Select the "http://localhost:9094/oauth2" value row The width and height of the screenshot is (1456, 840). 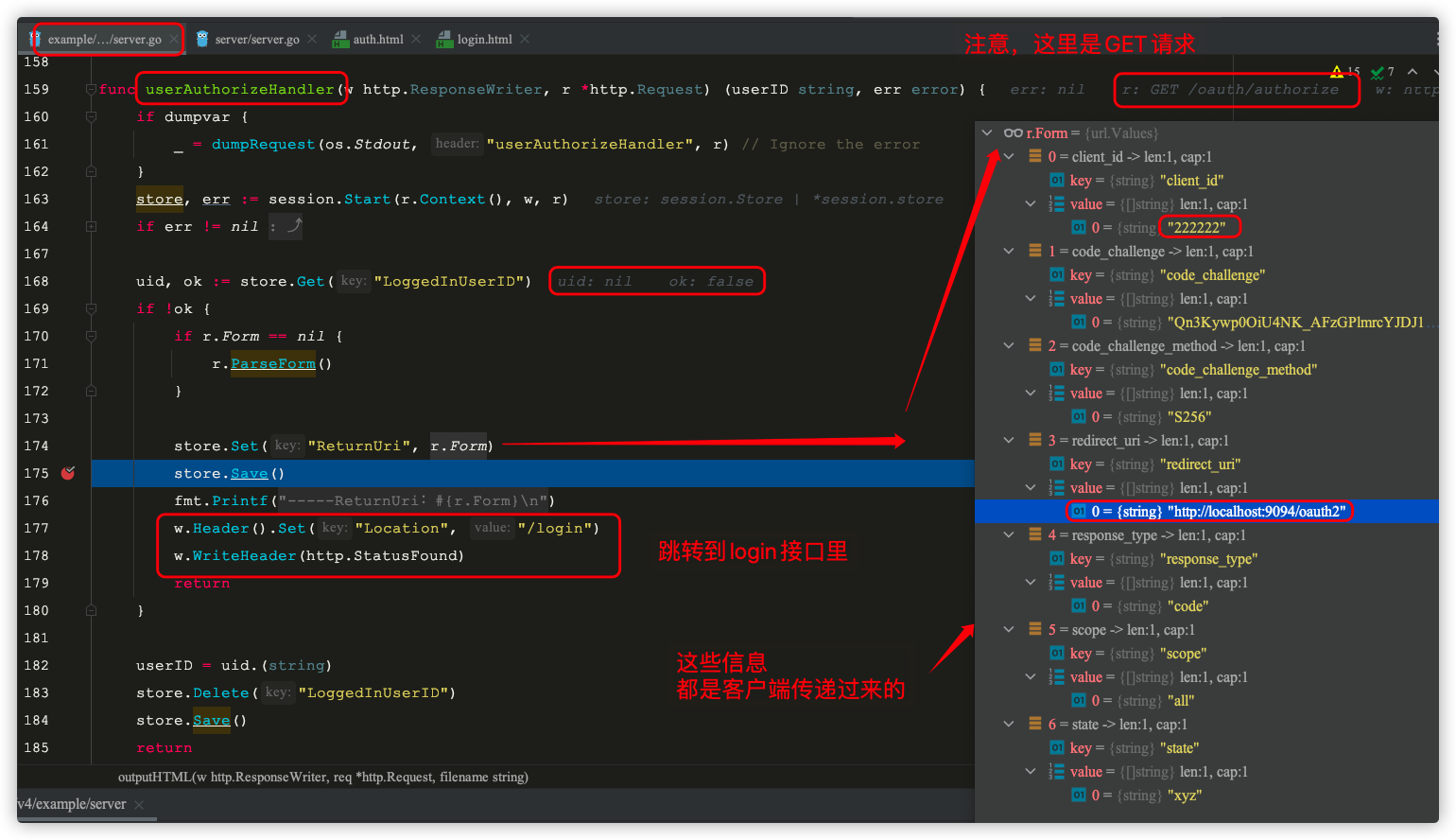click(x=1206, y=512)
